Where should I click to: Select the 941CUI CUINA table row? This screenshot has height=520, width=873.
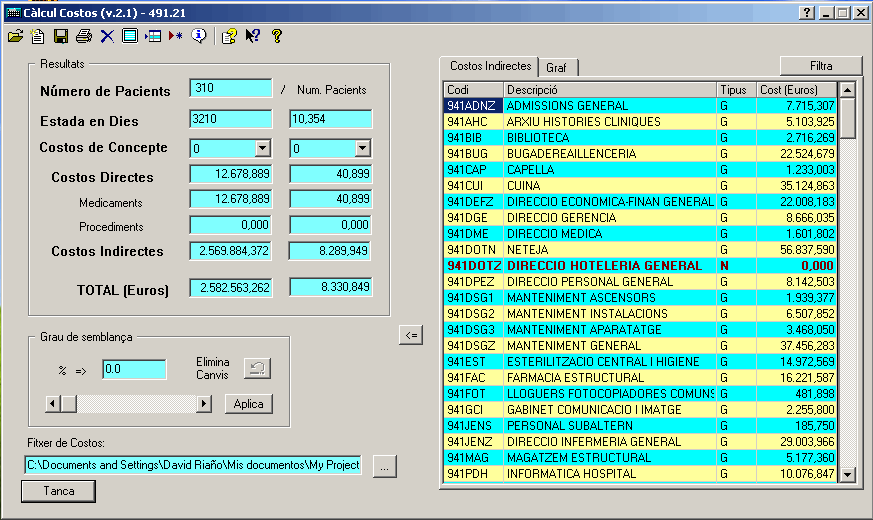[x=640, y=186]
